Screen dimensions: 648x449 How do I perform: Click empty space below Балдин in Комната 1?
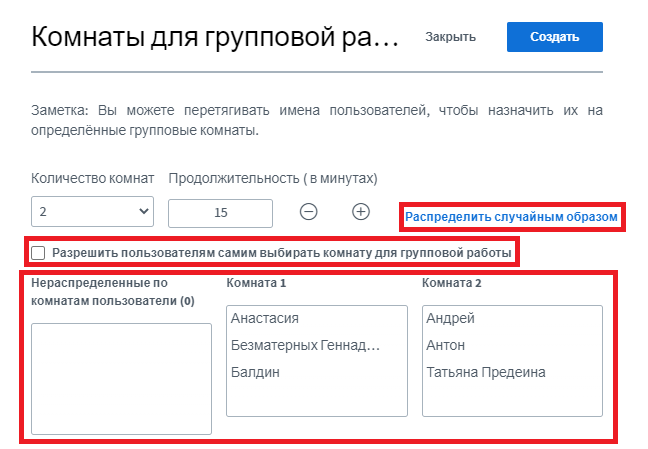point(316,398)
